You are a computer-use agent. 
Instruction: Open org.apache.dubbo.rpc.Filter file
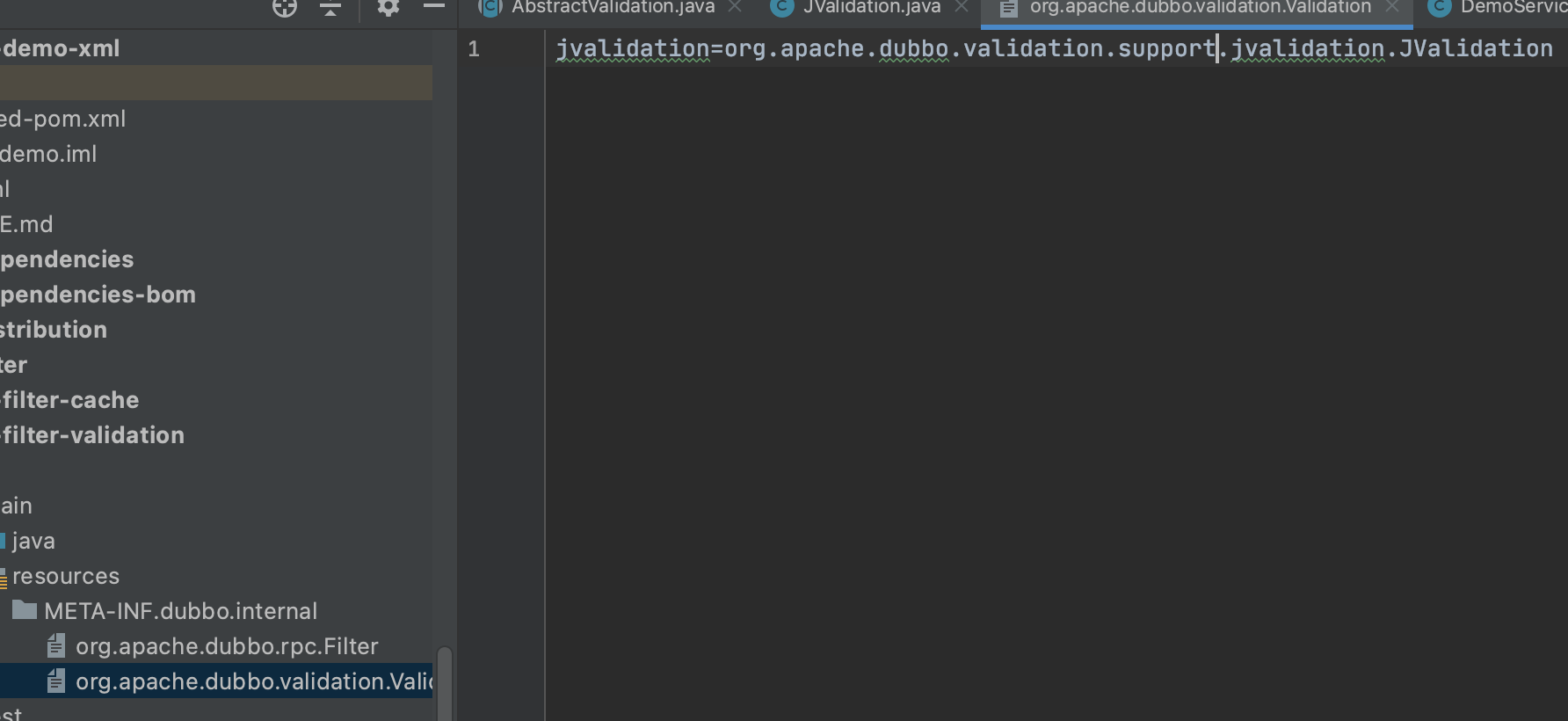click(x=227, y=646)
